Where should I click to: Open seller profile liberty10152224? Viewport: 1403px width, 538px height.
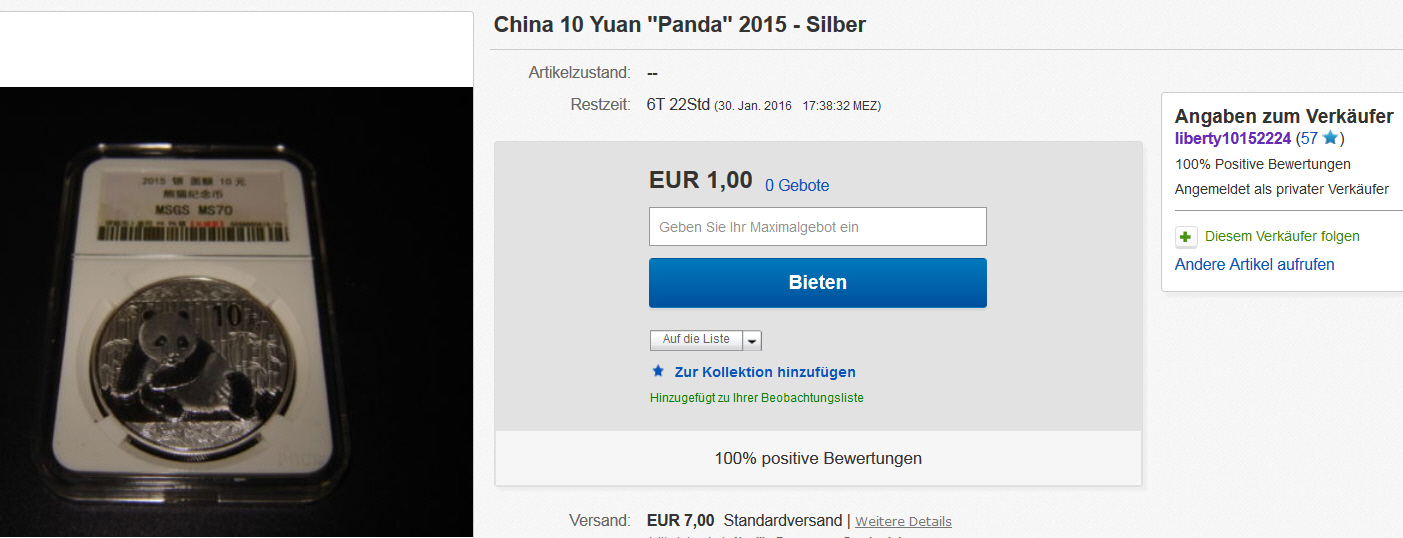click(1233, 138)
